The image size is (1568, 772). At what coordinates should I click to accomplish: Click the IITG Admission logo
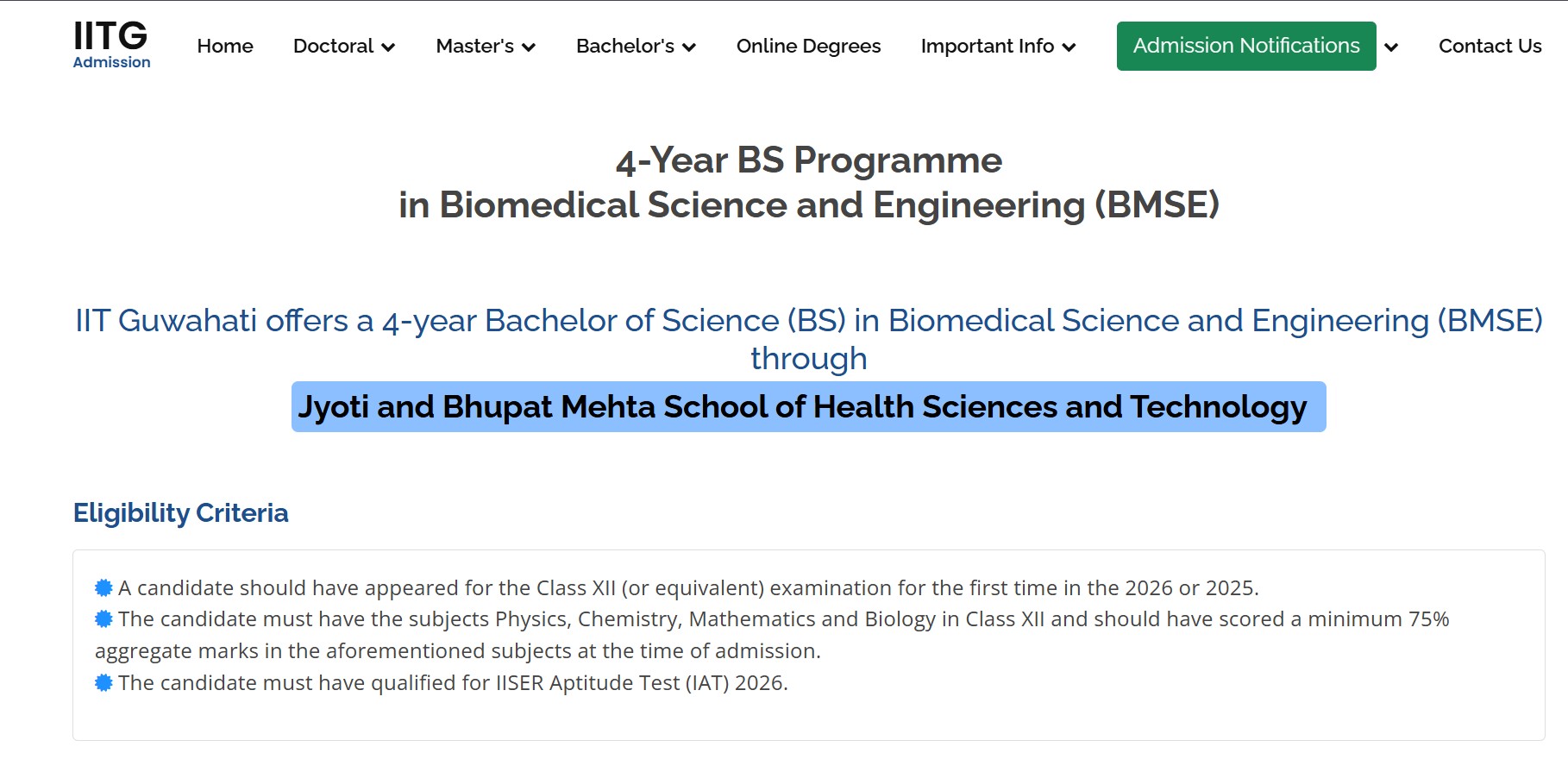click(x=111, y=45)
